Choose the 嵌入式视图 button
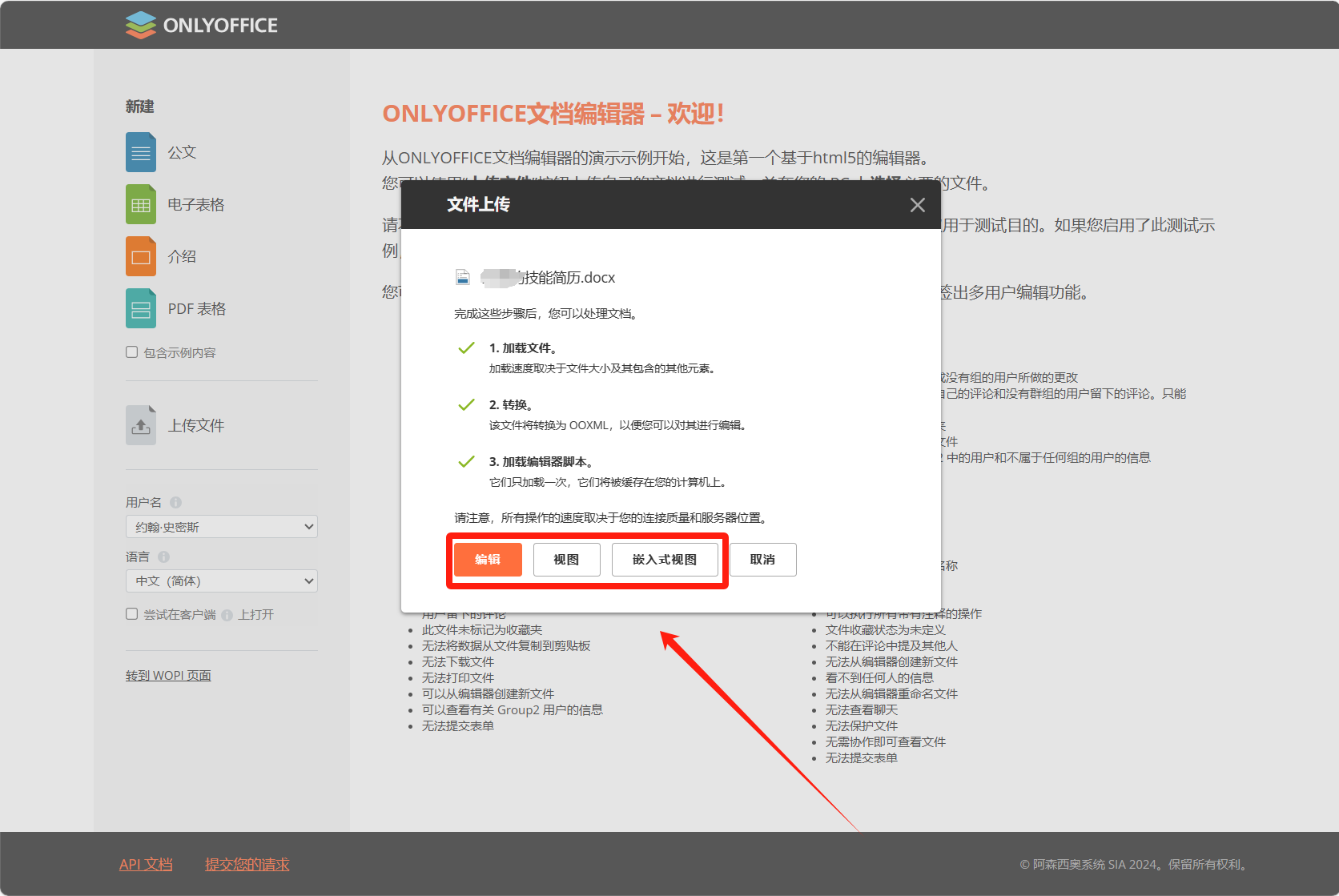This screenshot has width=1339, height=896. 665,560
